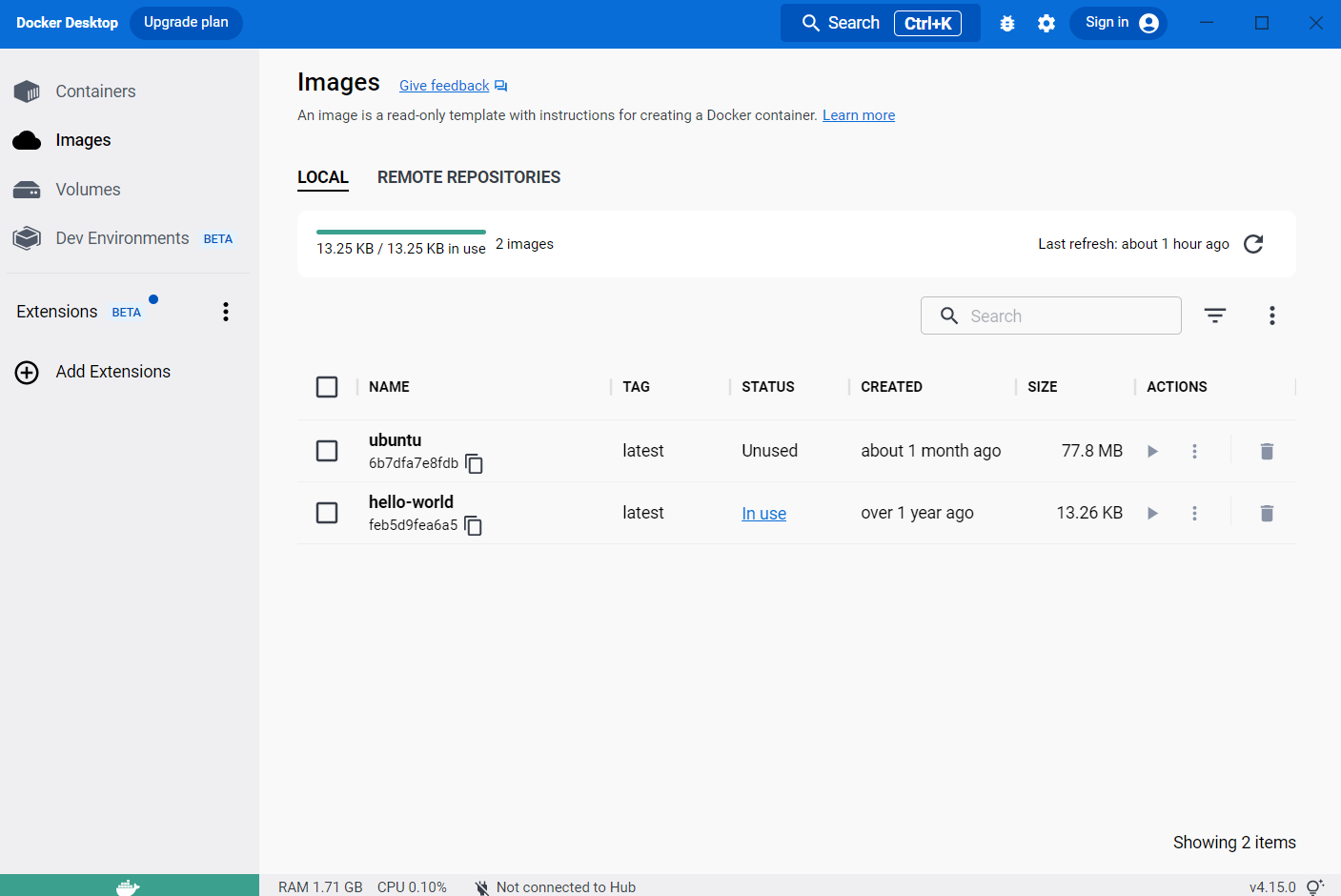This screenshot has height=896, width=1341.
Task: Sort by CREATED column header
Action: [891, 387]
